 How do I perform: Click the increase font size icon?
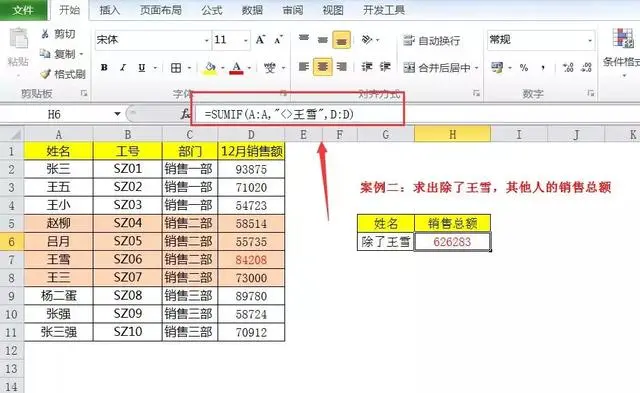pos(260,40)
